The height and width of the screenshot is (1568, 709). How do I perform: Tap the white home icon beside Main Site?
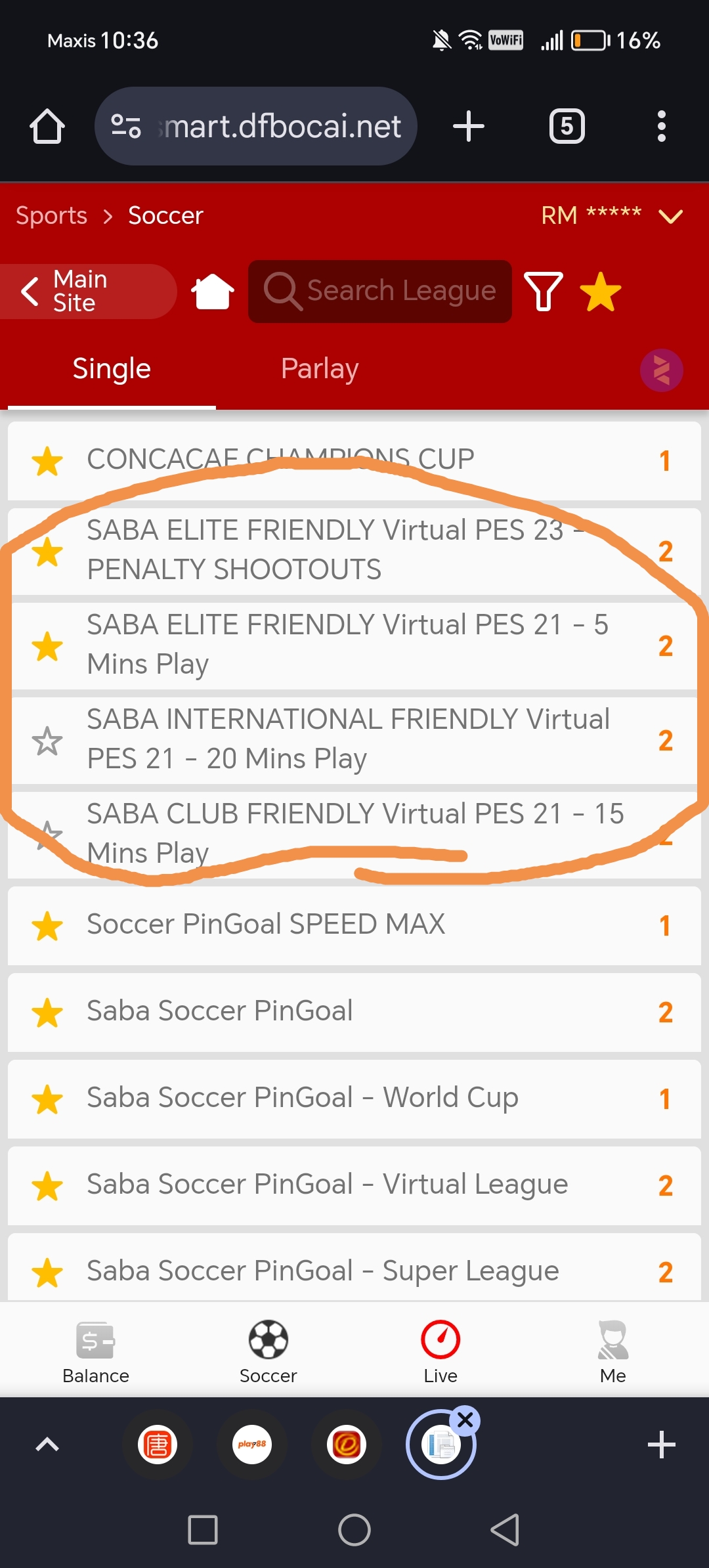coord(213,292)
